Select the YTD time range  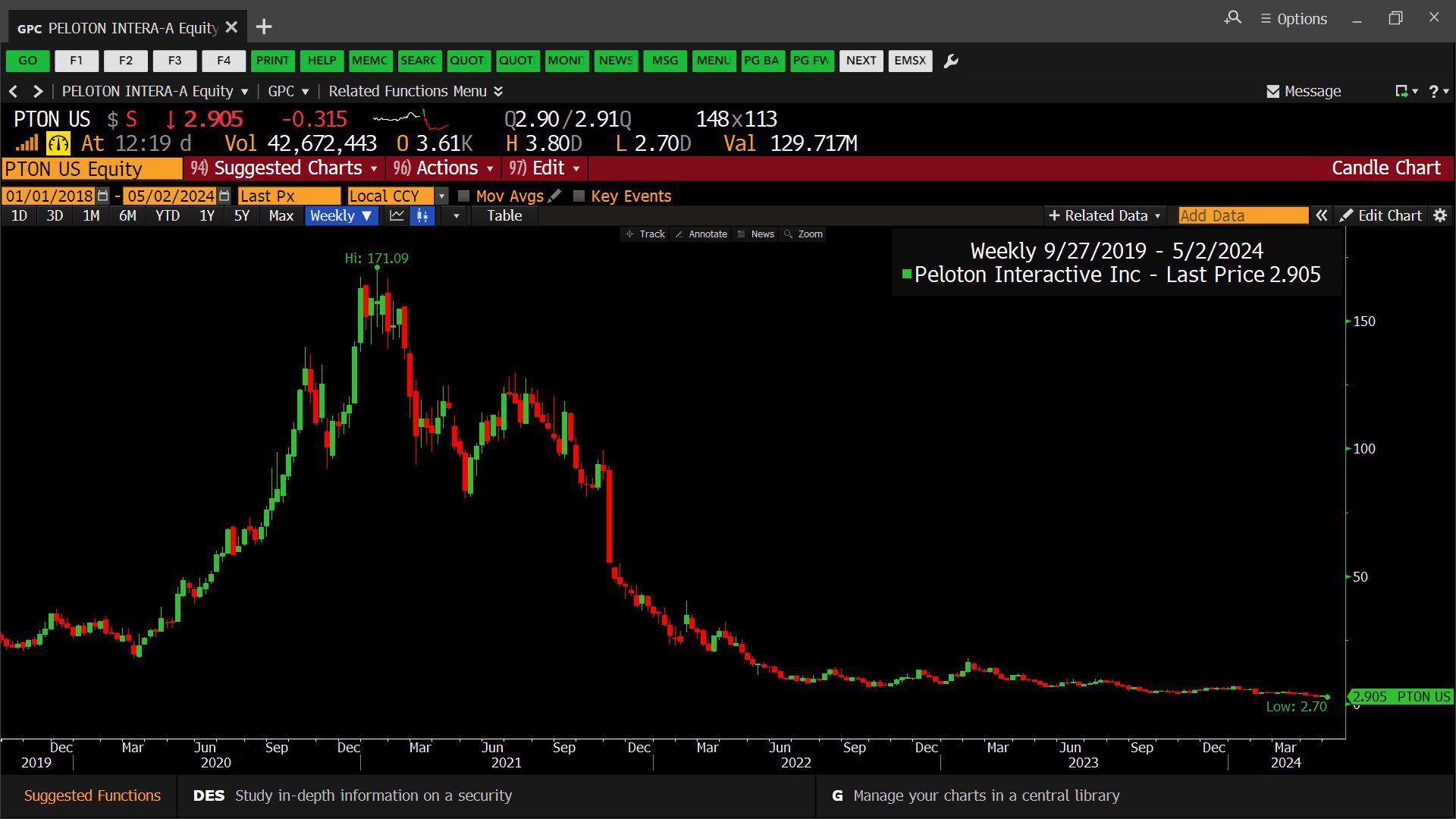tap(168, 216)
